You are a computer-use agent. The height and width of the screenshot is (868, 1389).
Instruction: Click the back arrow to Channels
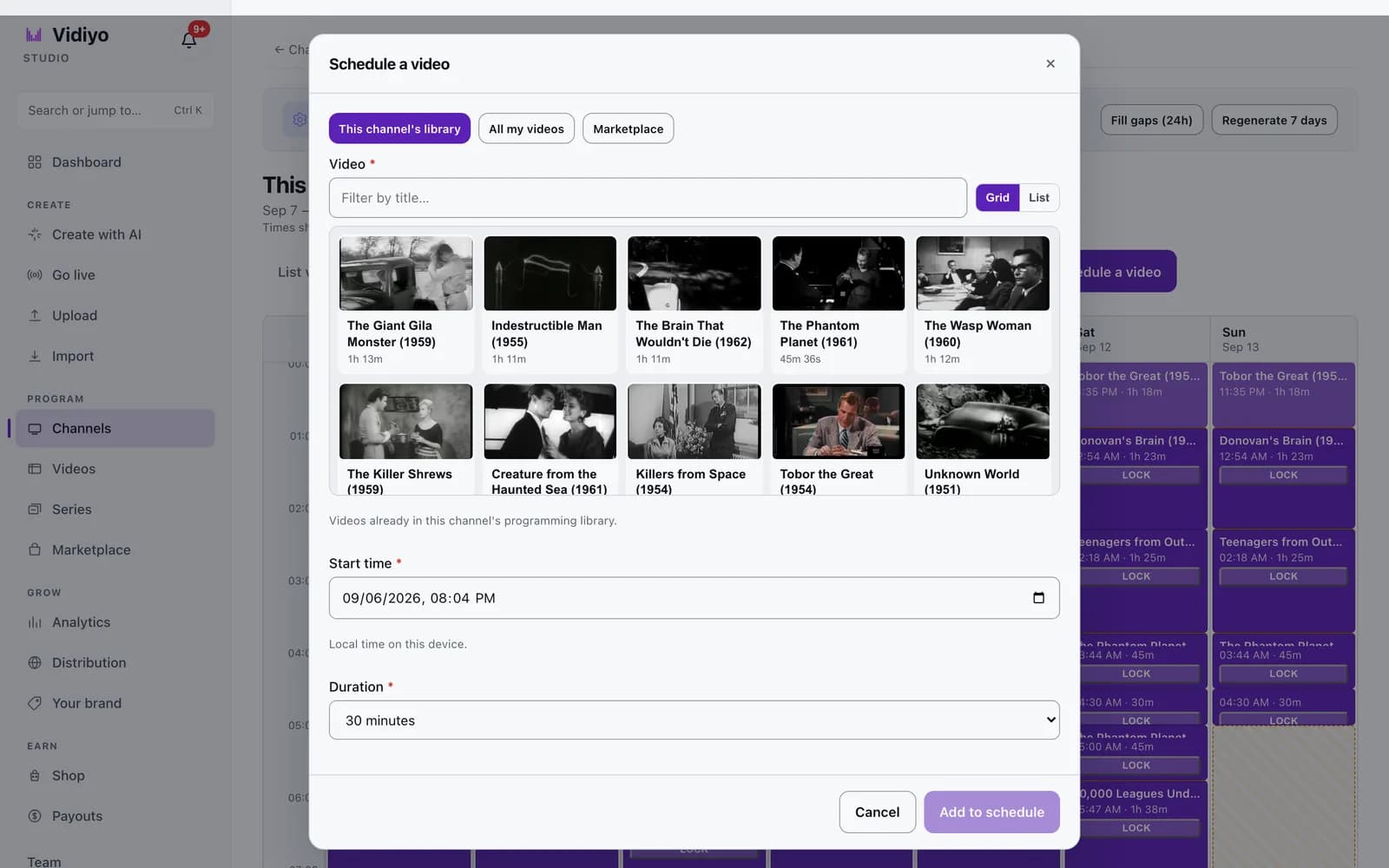[279, 49]
